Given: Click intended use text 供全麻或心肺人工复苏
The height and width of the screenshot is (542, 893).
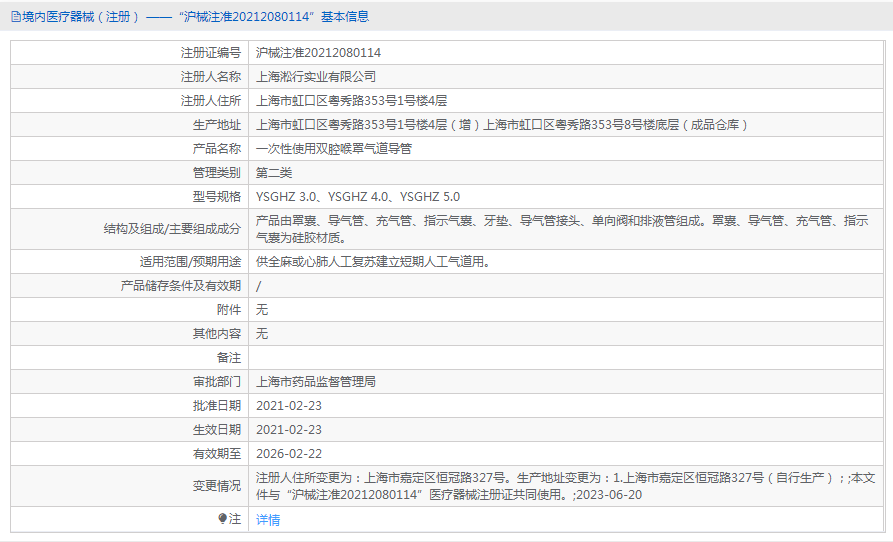Looking at the screenshot, I should (x=372, y=261).
